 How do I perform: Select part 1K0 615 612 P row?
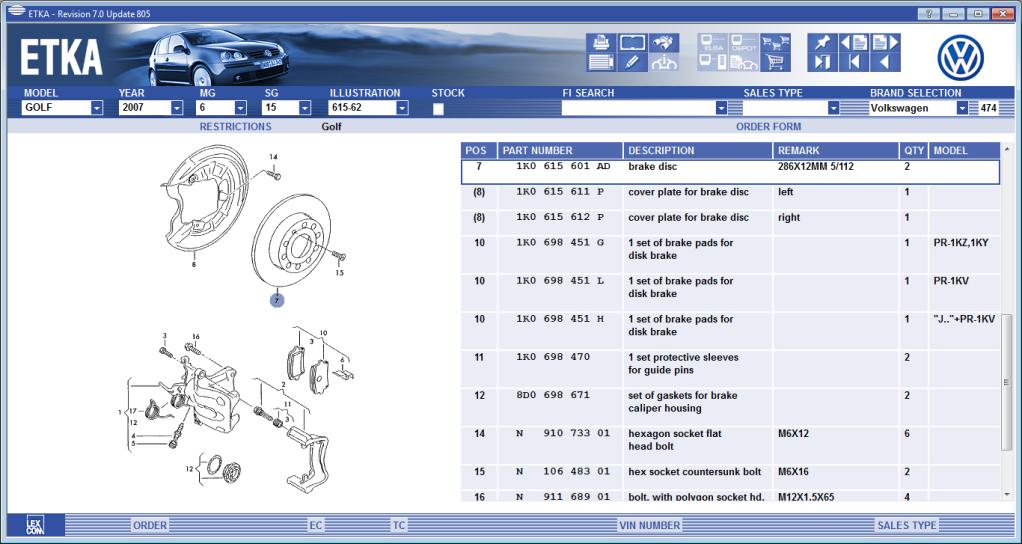tap(730, 223)
